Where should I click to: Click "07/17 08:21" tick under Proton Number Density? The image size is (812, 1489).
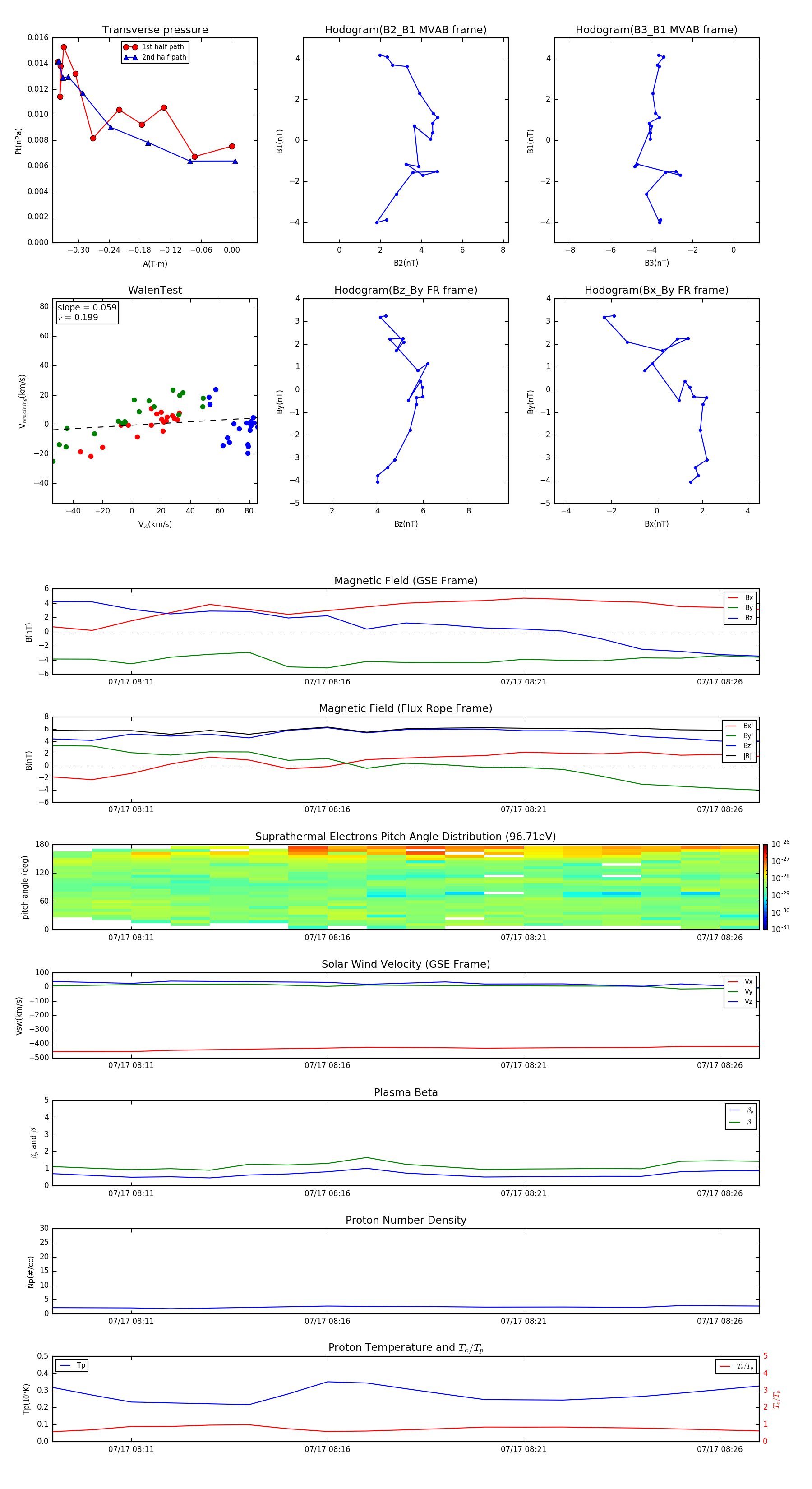(524, 1321)
